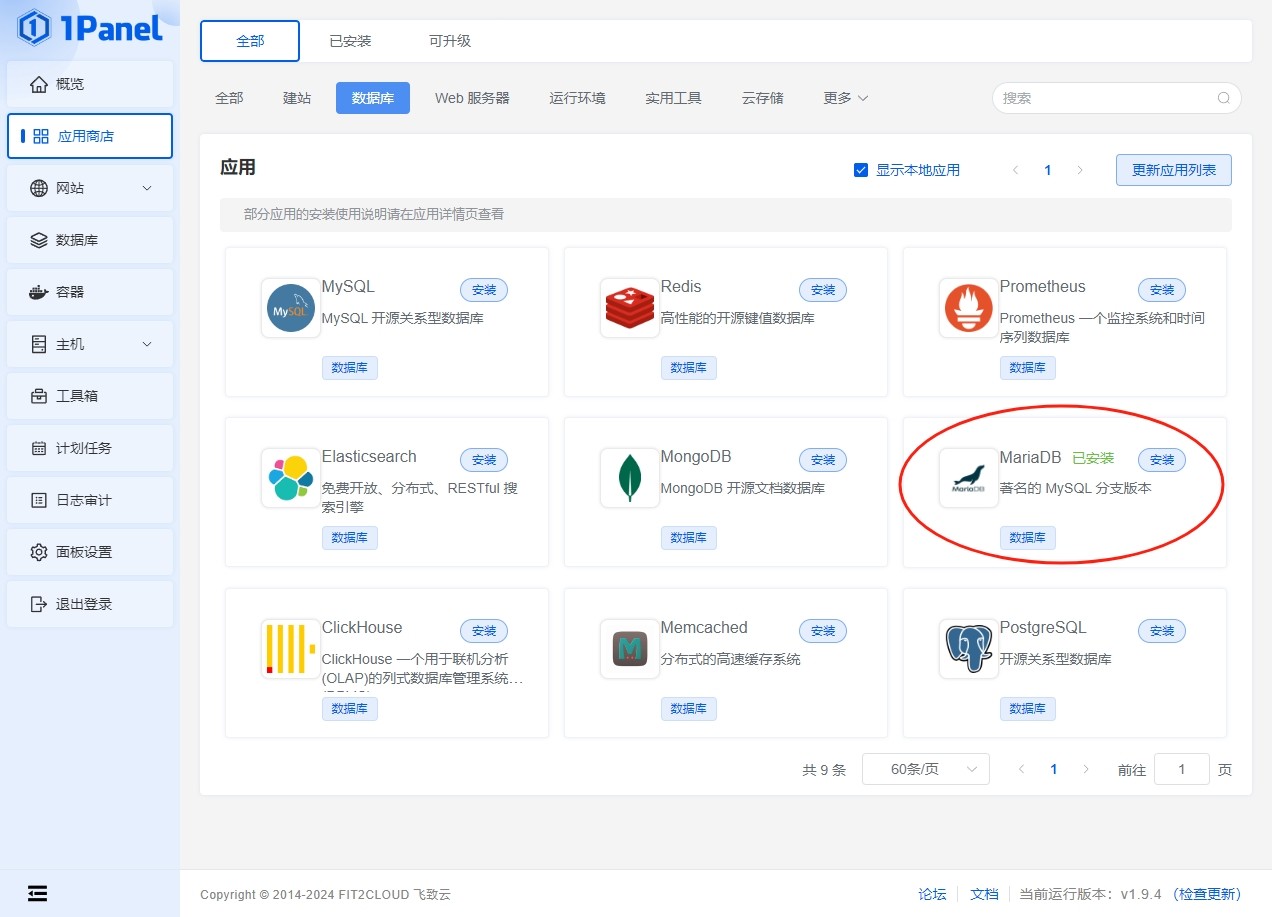Switch to the 可升级 tab
Screen dimensions: 1272x917
(x=450, y=41)
